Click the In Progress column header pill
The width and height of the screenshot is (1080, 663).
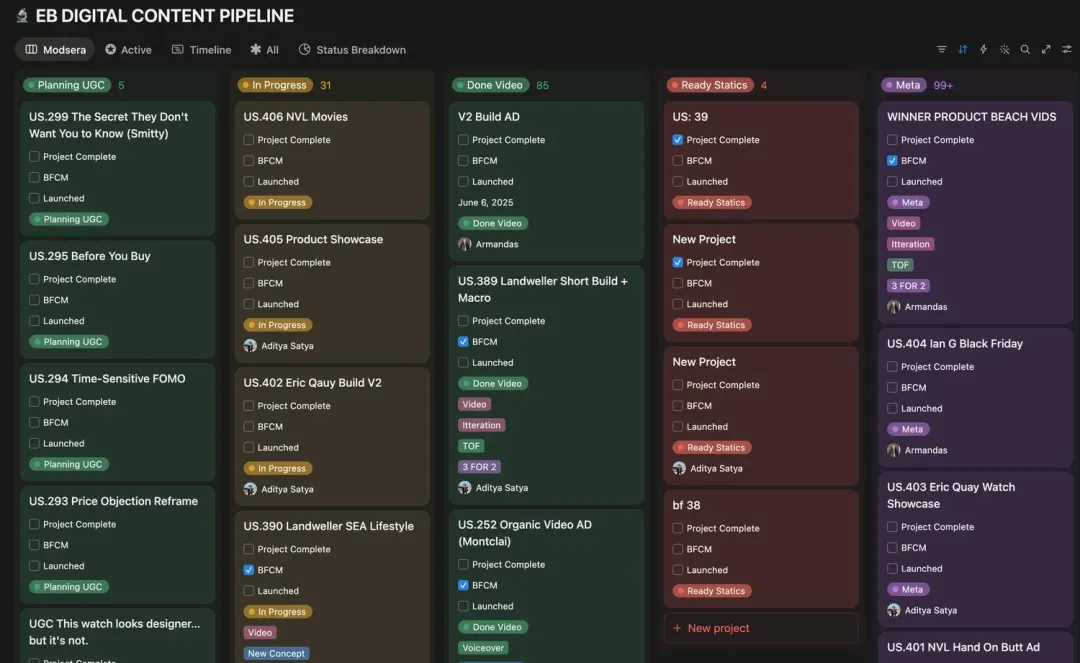coord(275,85)
